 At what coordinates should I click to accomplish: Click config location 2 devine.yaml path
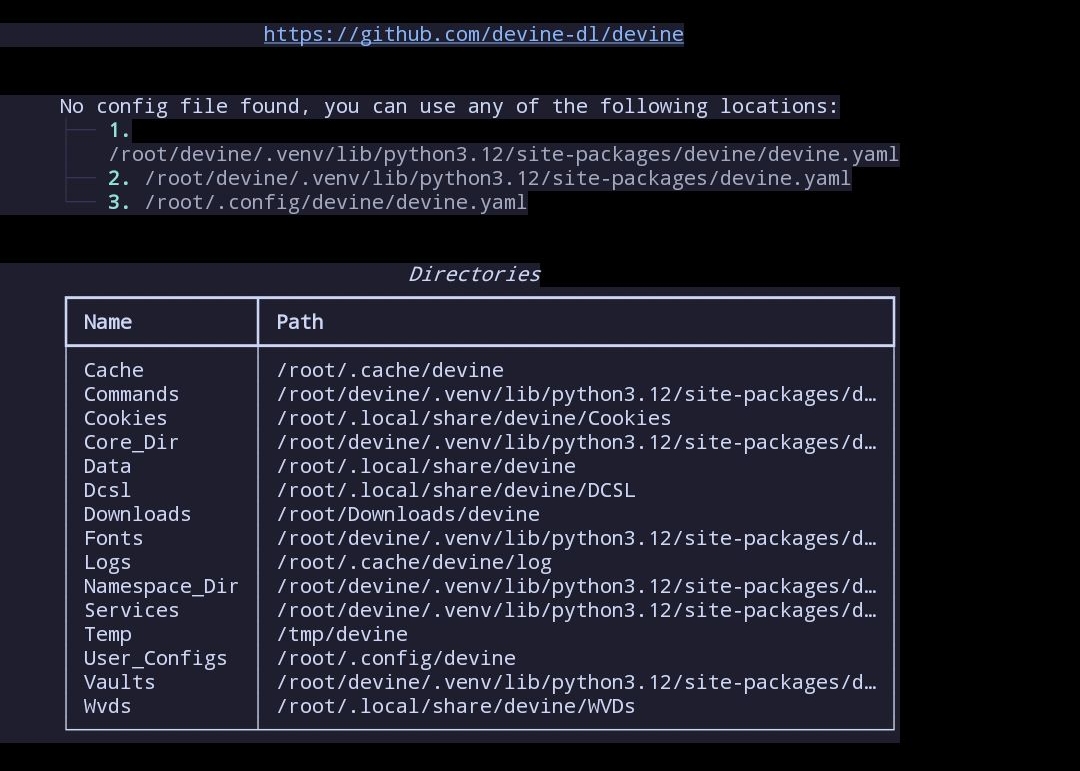click(x=497, y=179)
